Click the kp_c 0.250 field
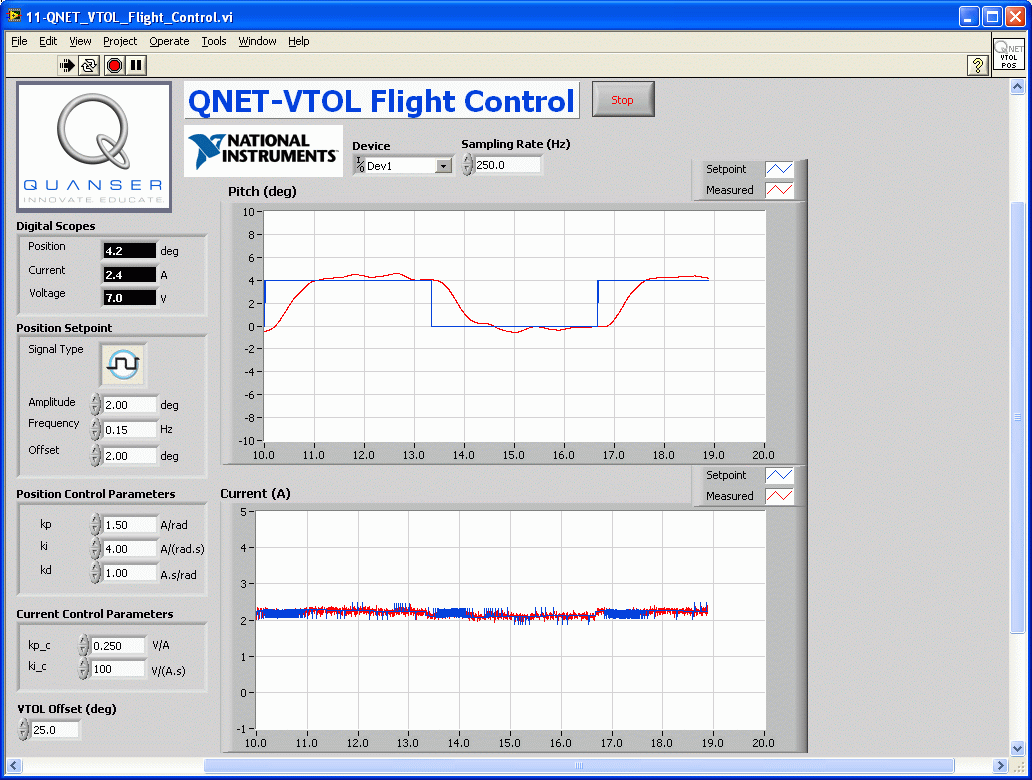The image size is (1032, 780). click(x=118, y=646)
